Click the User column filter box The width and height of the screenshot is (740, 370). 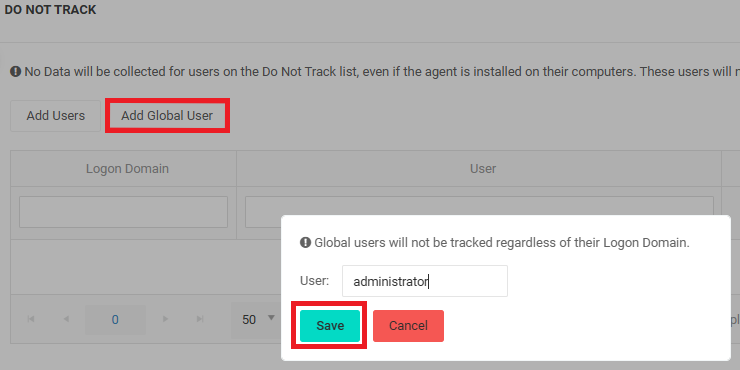click(x=479, y=206)
